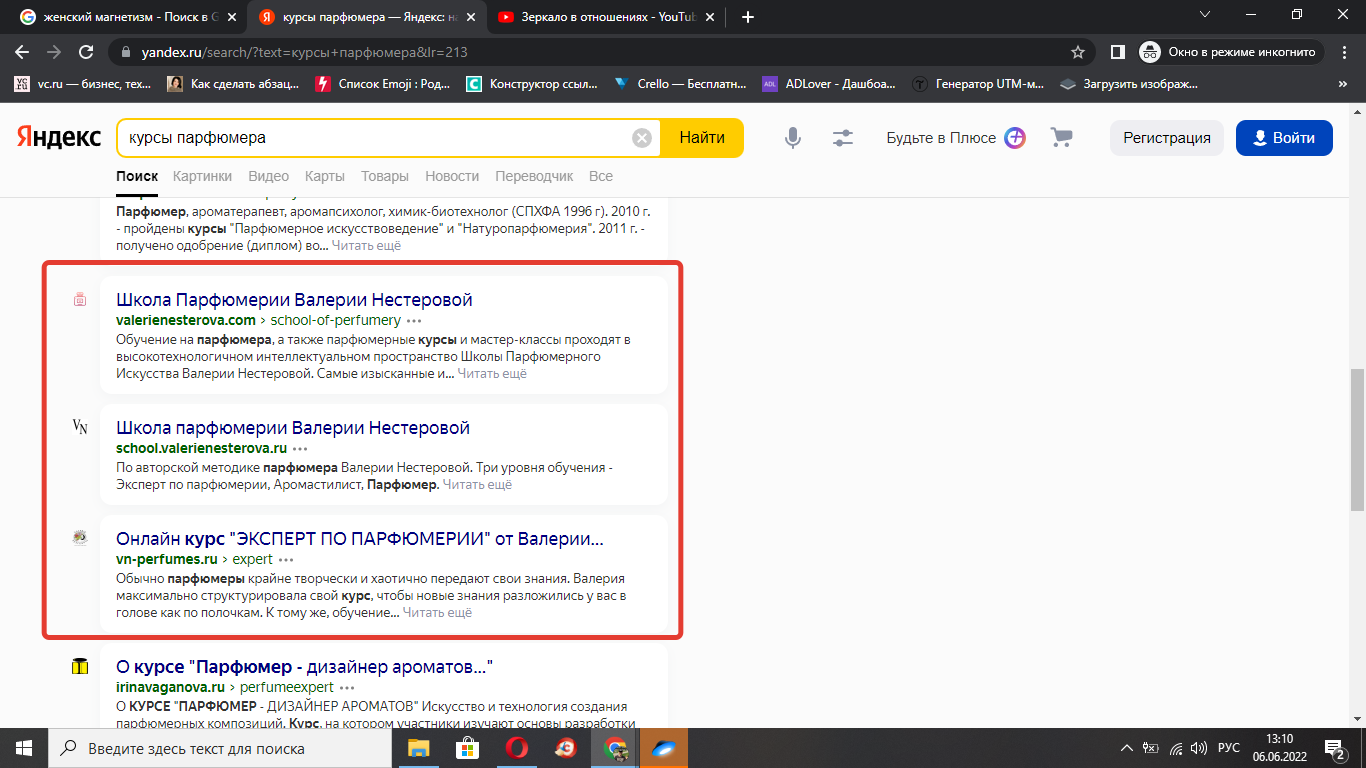Expand 'Читать ещё' in vn-perfumes.ru snippet
This screenshot has width=1366, height=768.
tap(437, 613)
